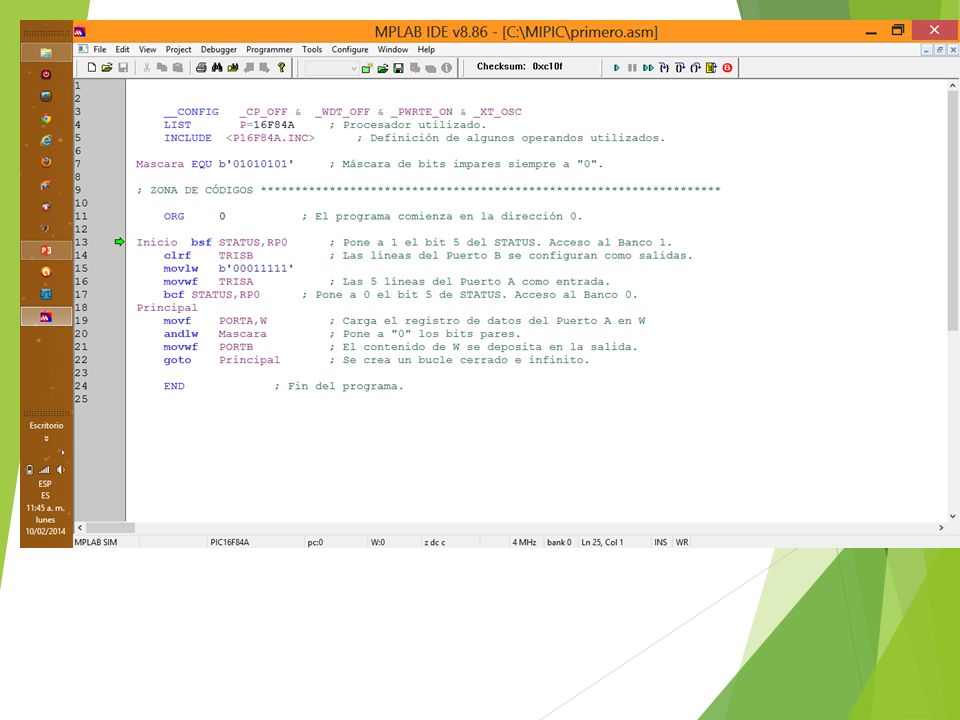Click the Build Options info icon
The image size is (960, 720).
click(x=447, y=68)
